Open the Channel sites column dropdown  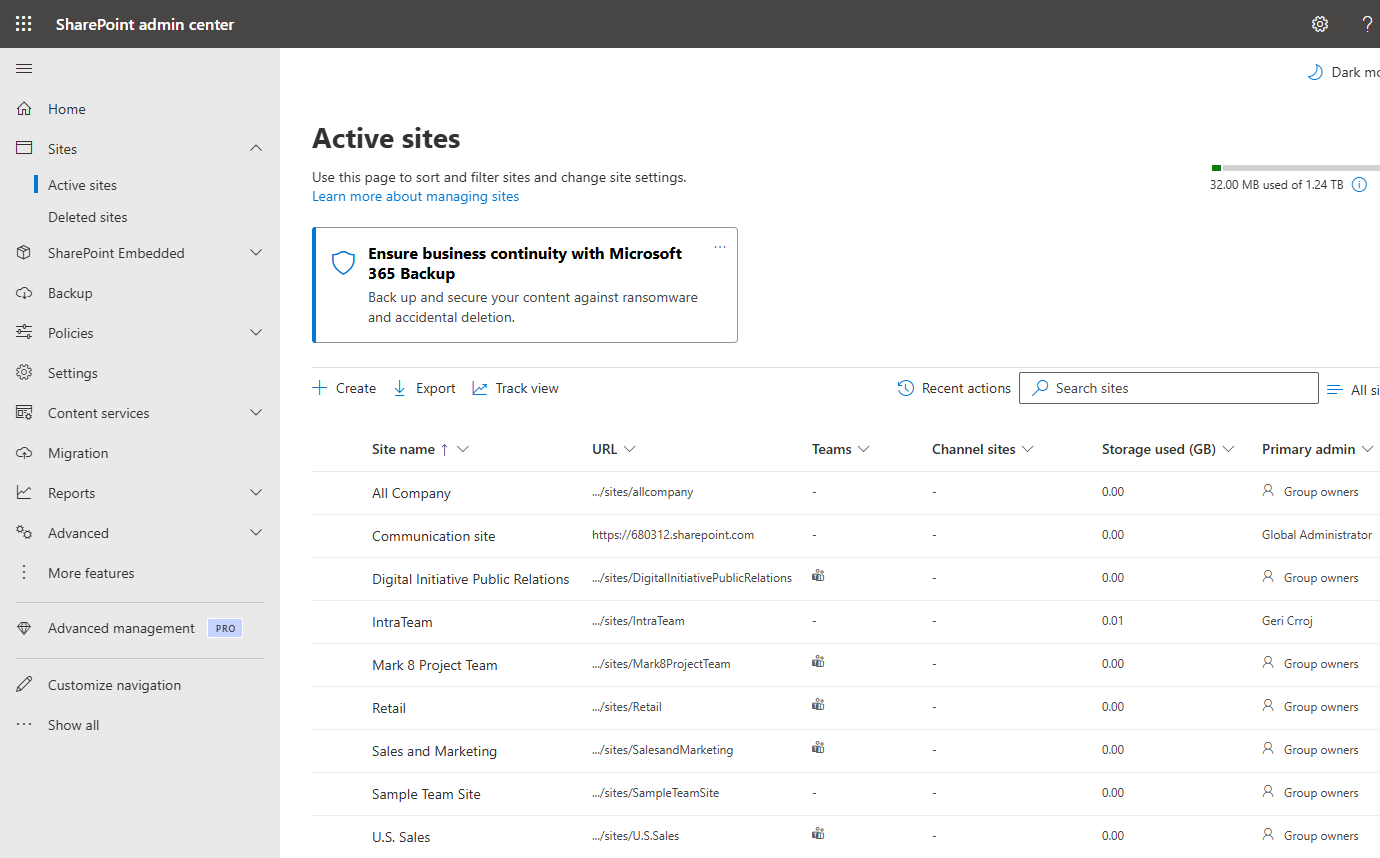(1027, 450)
